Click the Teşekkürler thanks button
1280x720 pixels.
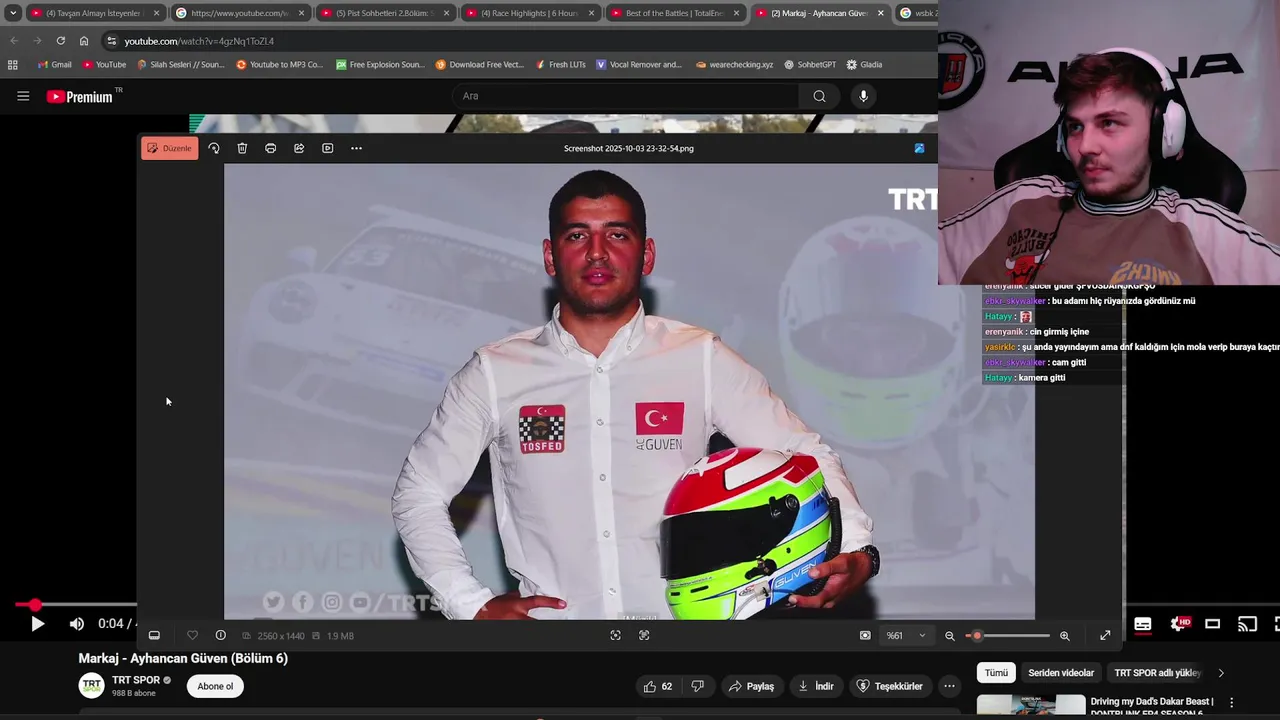coord(890,686)
